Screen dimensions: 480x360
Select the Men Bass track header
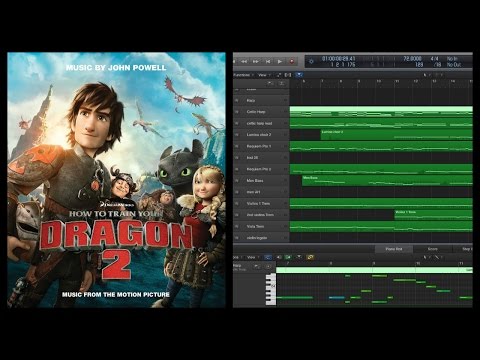pyautogui.click(x=261, y=181)
